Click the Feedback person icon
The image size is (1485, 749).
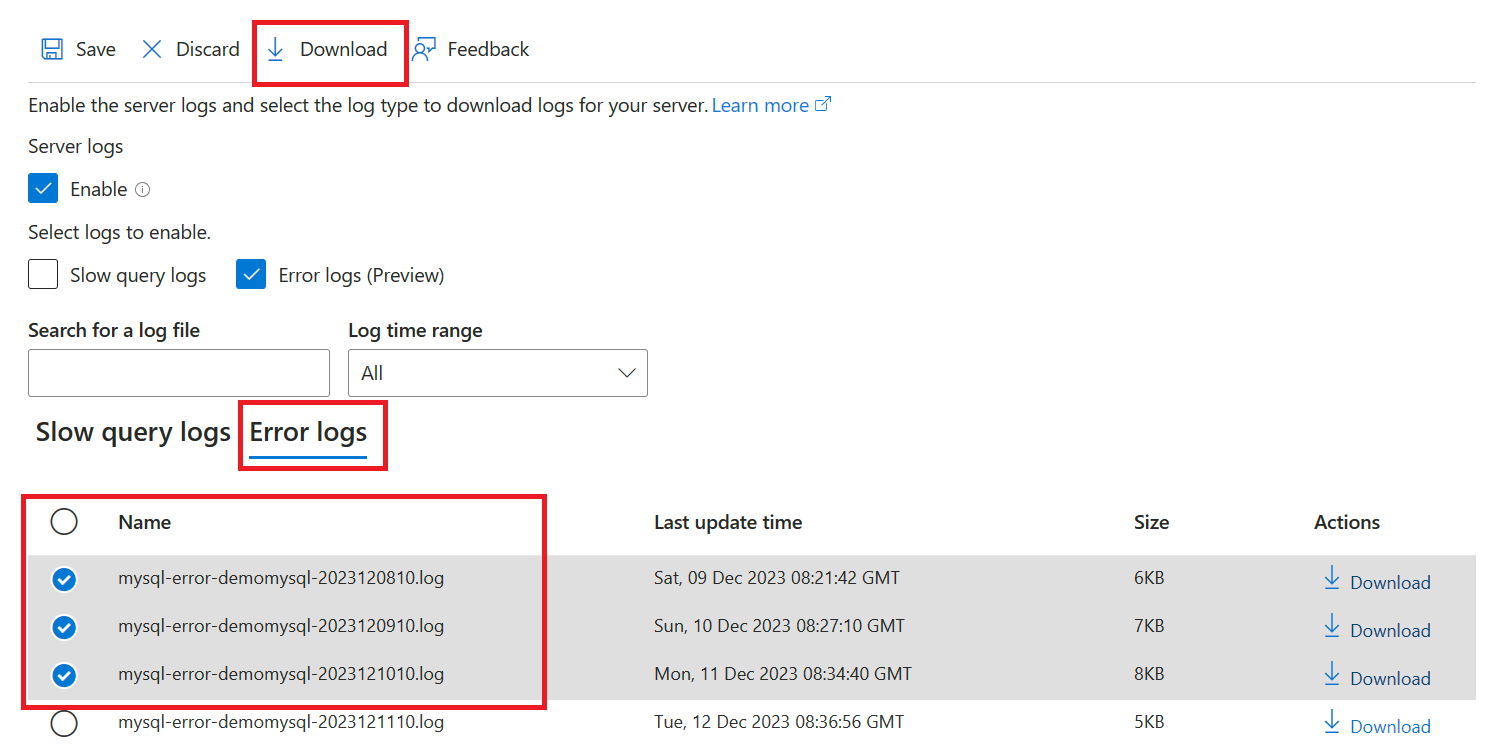[424, 49]
